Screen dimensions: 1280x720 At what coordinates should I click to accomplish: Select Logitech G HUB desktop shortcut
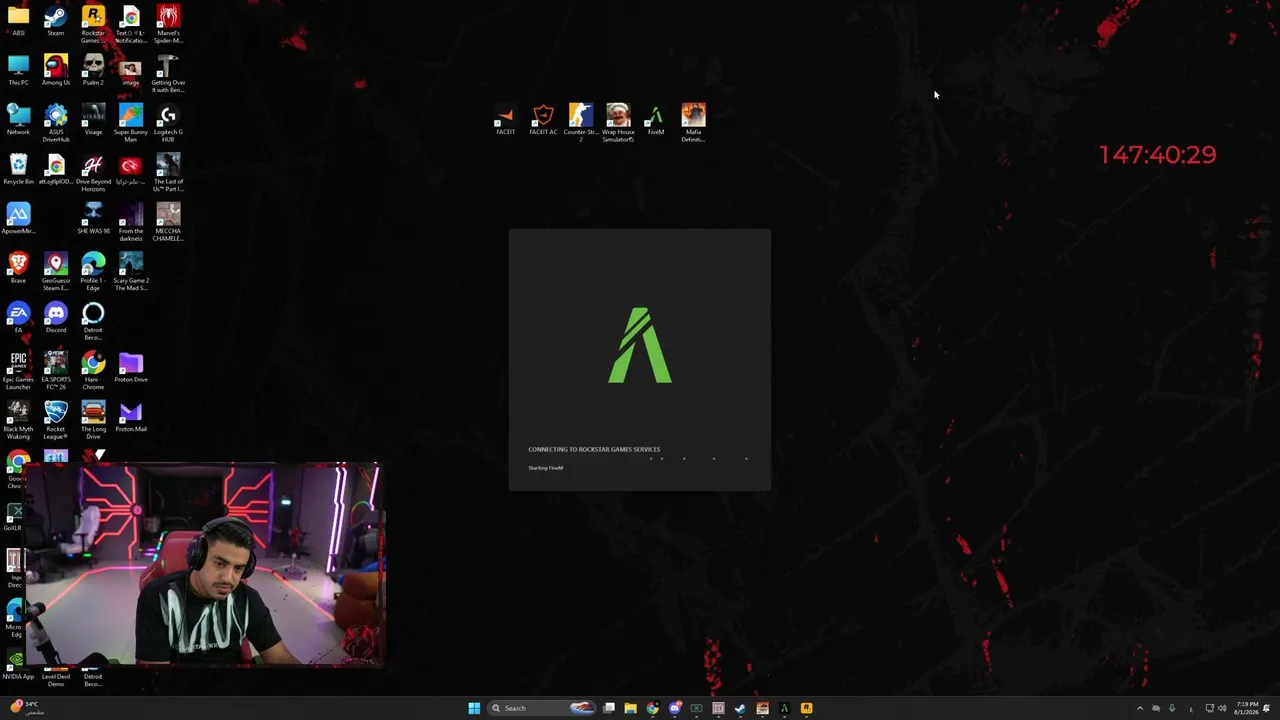tap(168, 124)
